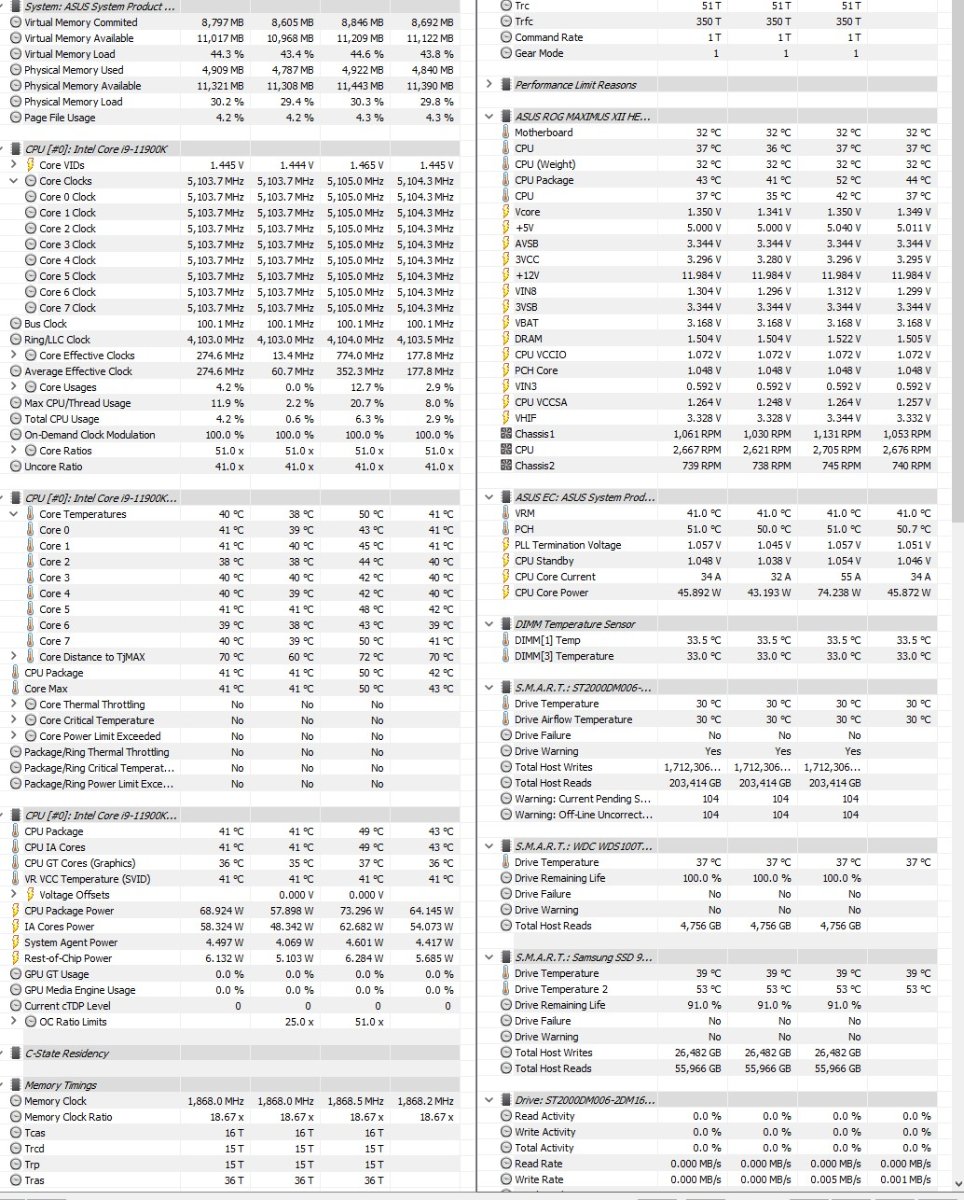Select the Physical Memory Load row label

coord(73,102)
